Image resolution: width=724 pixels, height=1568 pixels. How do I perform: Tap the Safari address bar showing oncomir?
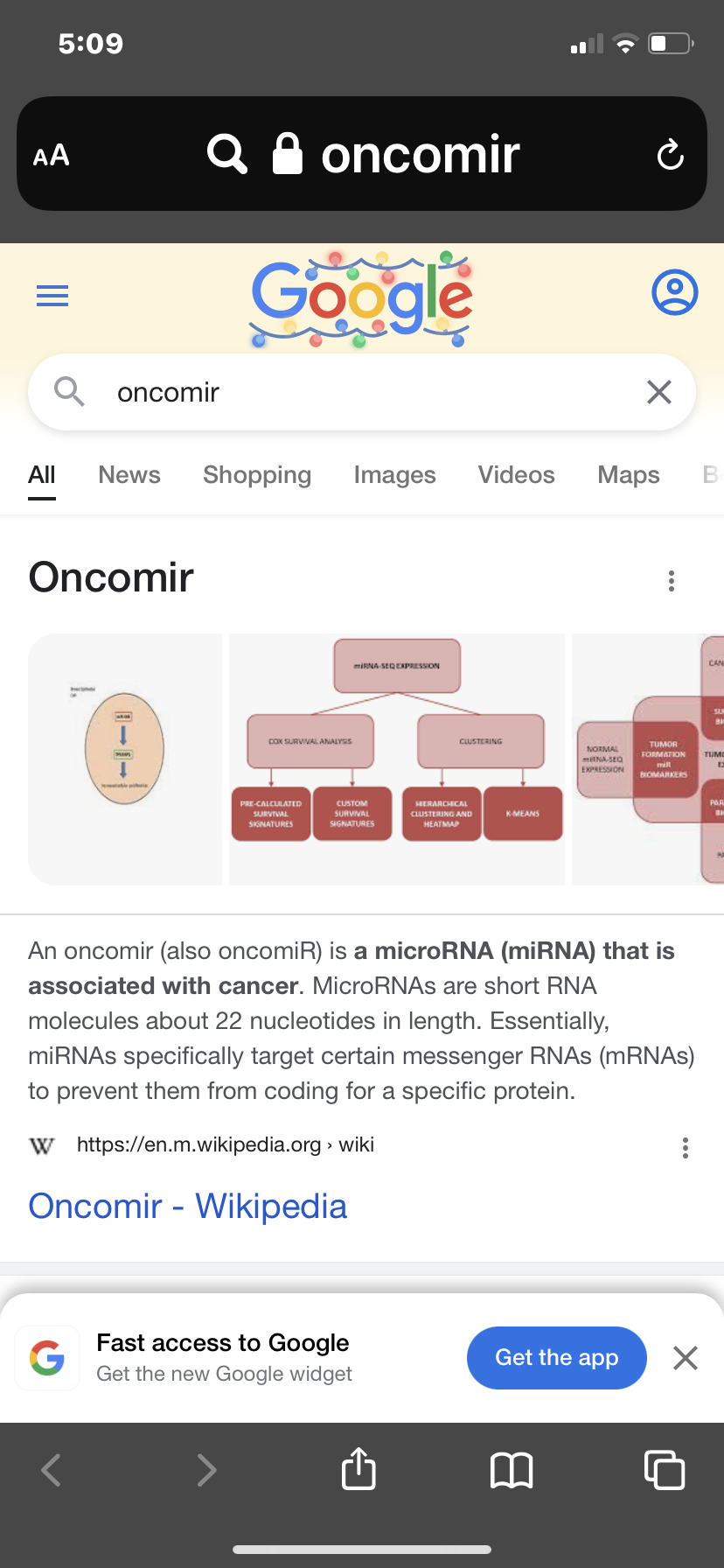click(x=362, y=155)
